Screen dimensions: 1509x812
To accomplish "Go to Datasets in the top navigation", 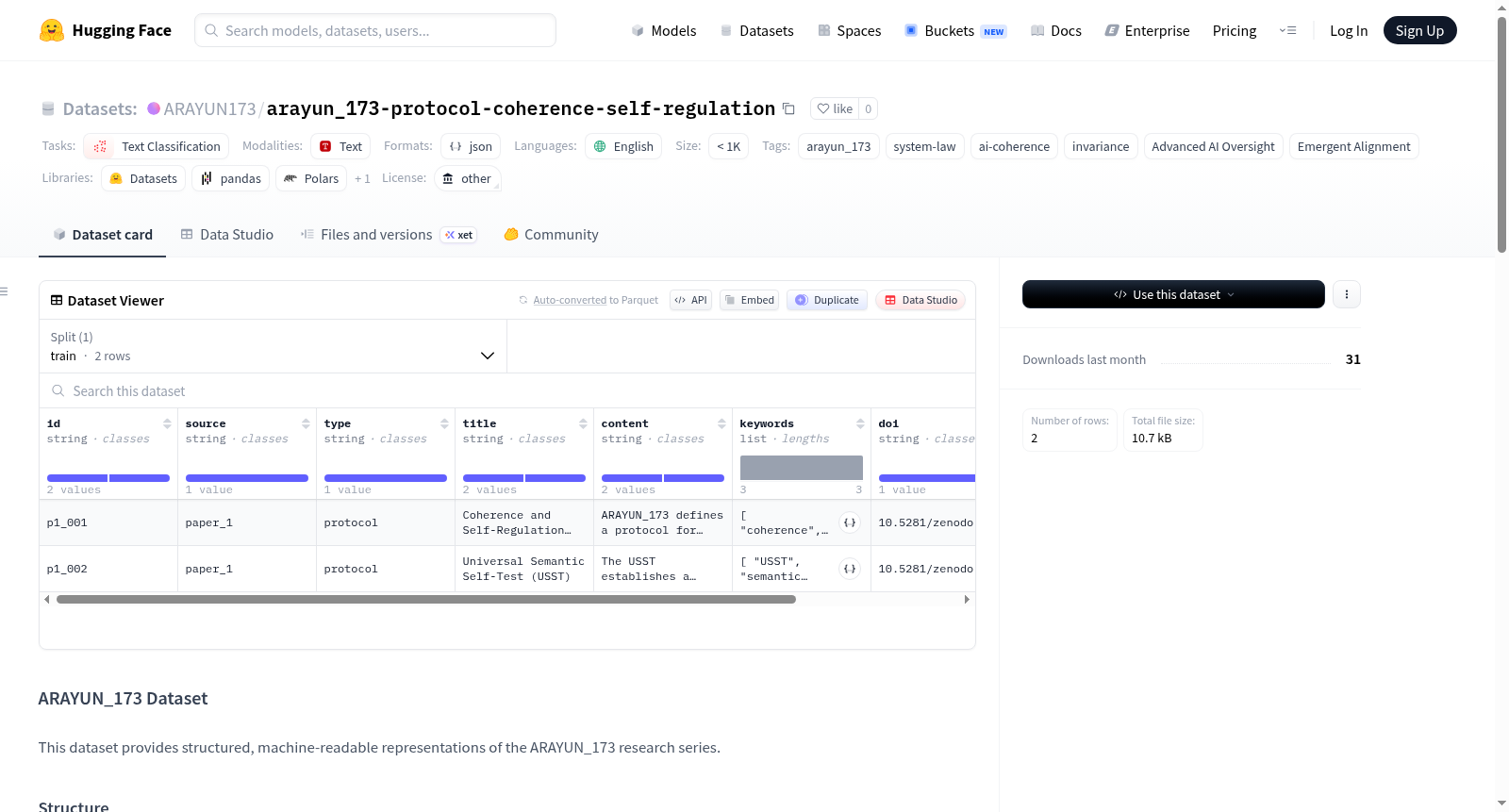I will coord(757,30).
